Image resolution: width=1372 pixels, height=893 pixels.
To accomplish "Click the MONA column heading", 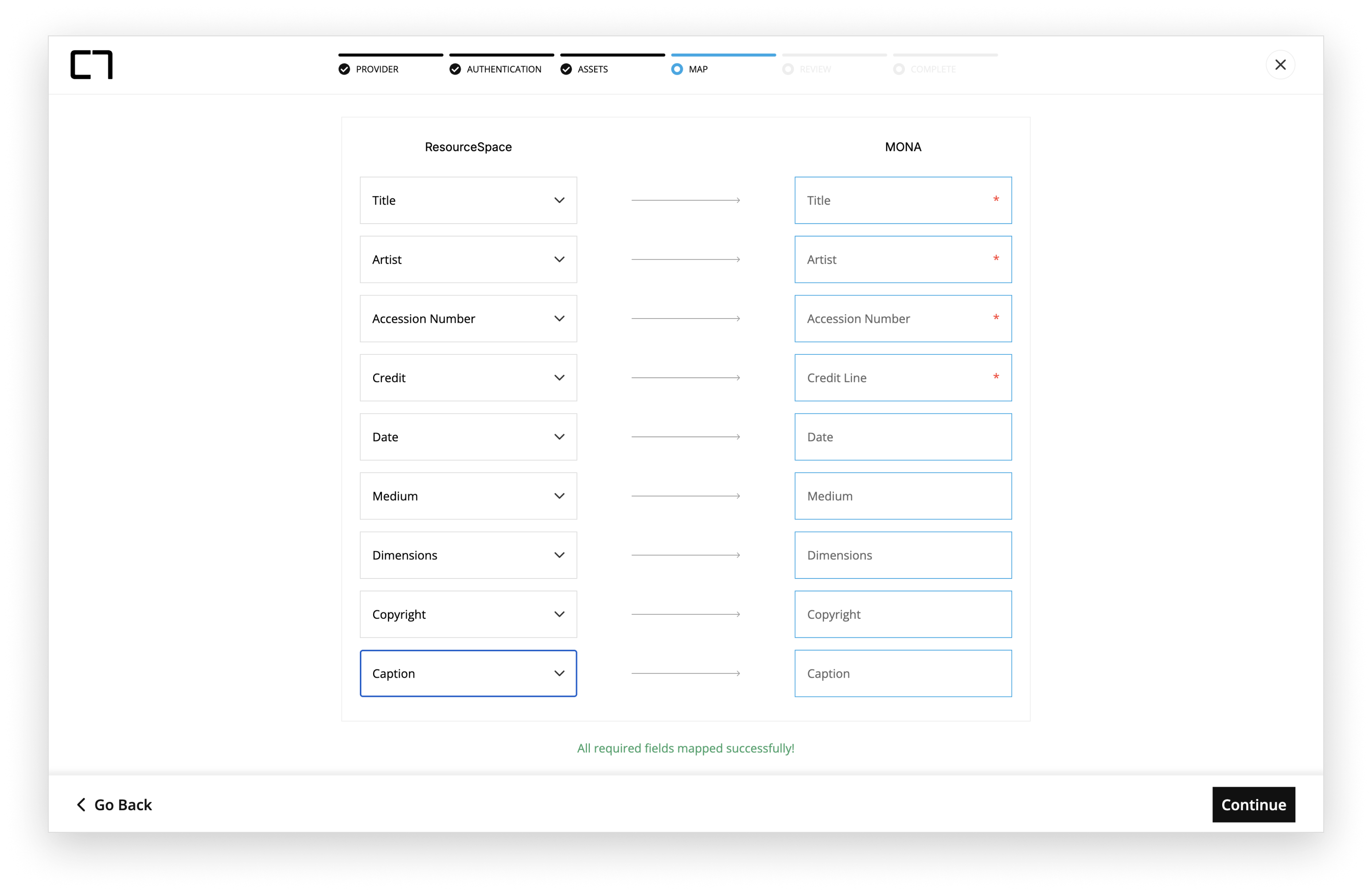I will pos(903,147).
